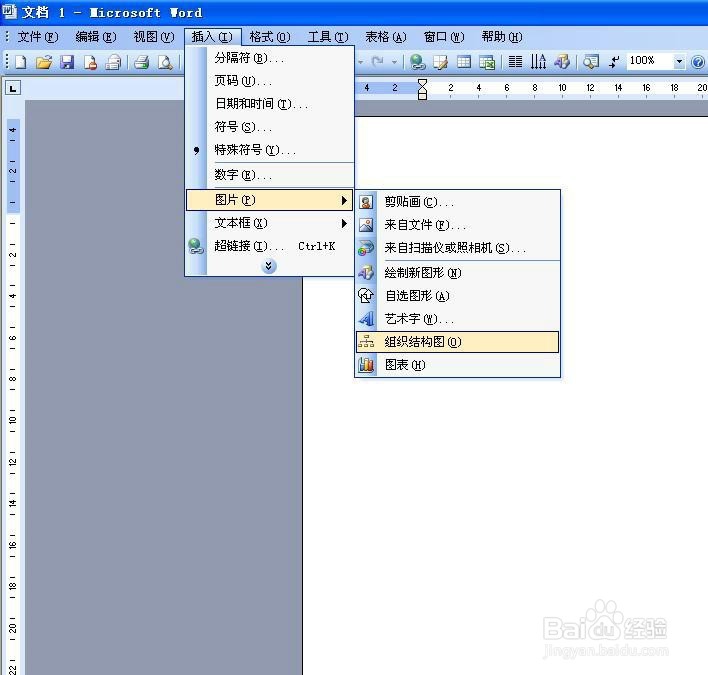Save the document with the floppy disk icon
This screenshot has width=708, height=675.
(67, 62)
